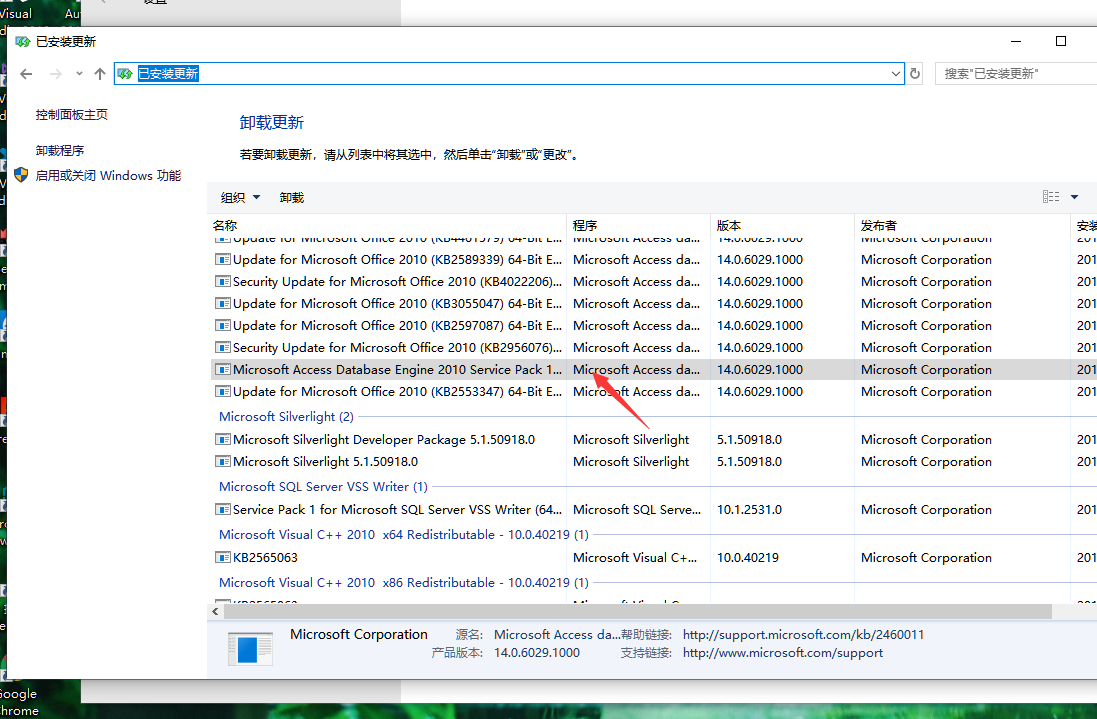Refresh the installed updates list
Viewport: 1097px width, 719px height.
point(915,74)
